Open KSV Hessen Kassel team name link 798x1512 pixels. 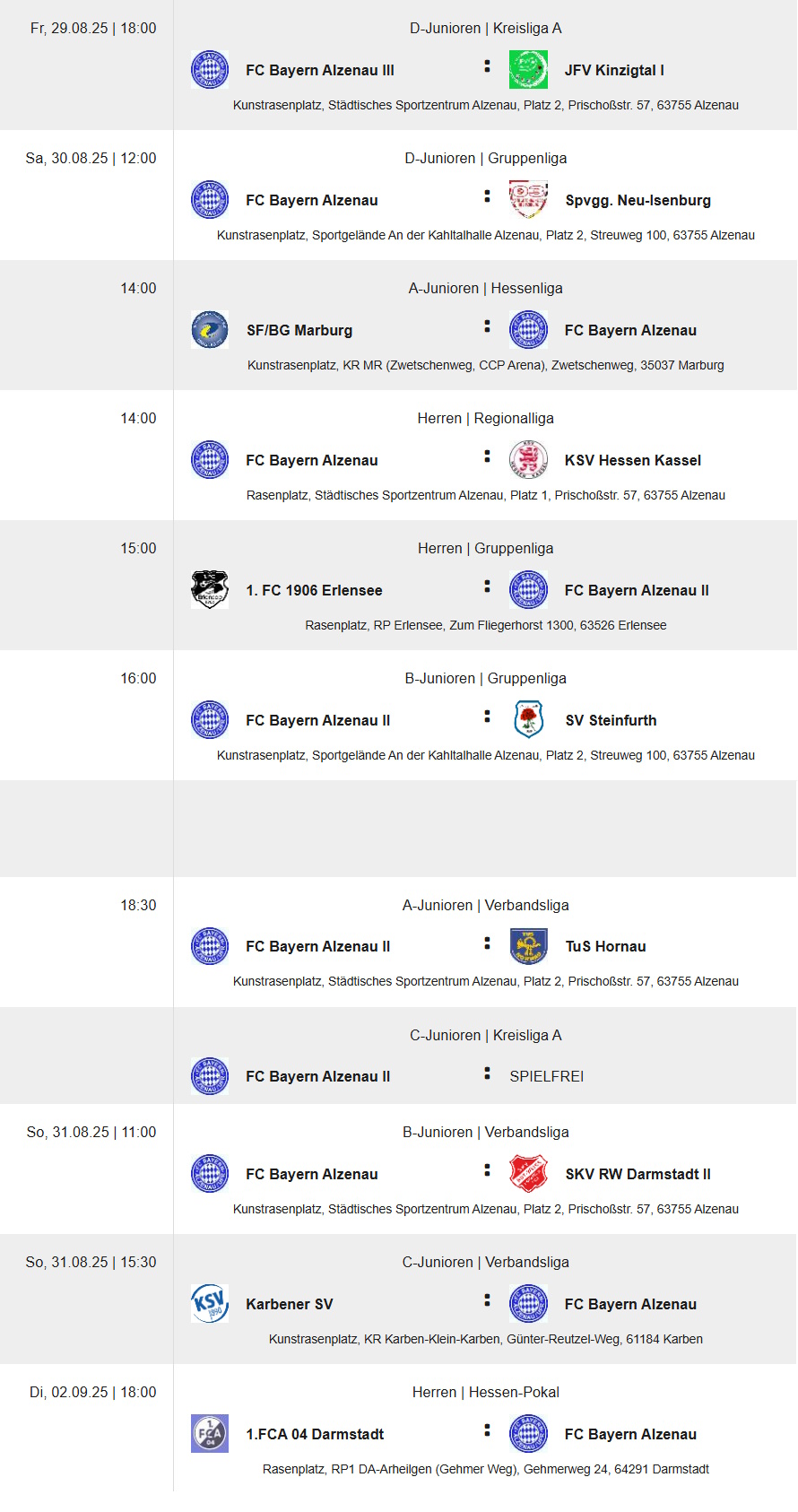[x=632, y=461]
